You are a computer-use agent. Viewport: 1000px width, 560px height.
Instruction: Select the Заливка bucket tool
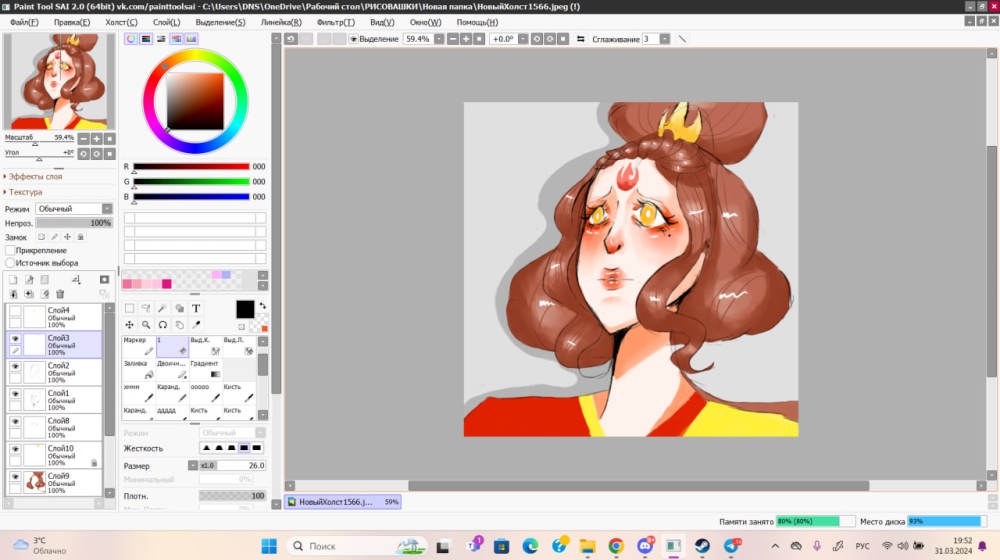coord(138,370)
